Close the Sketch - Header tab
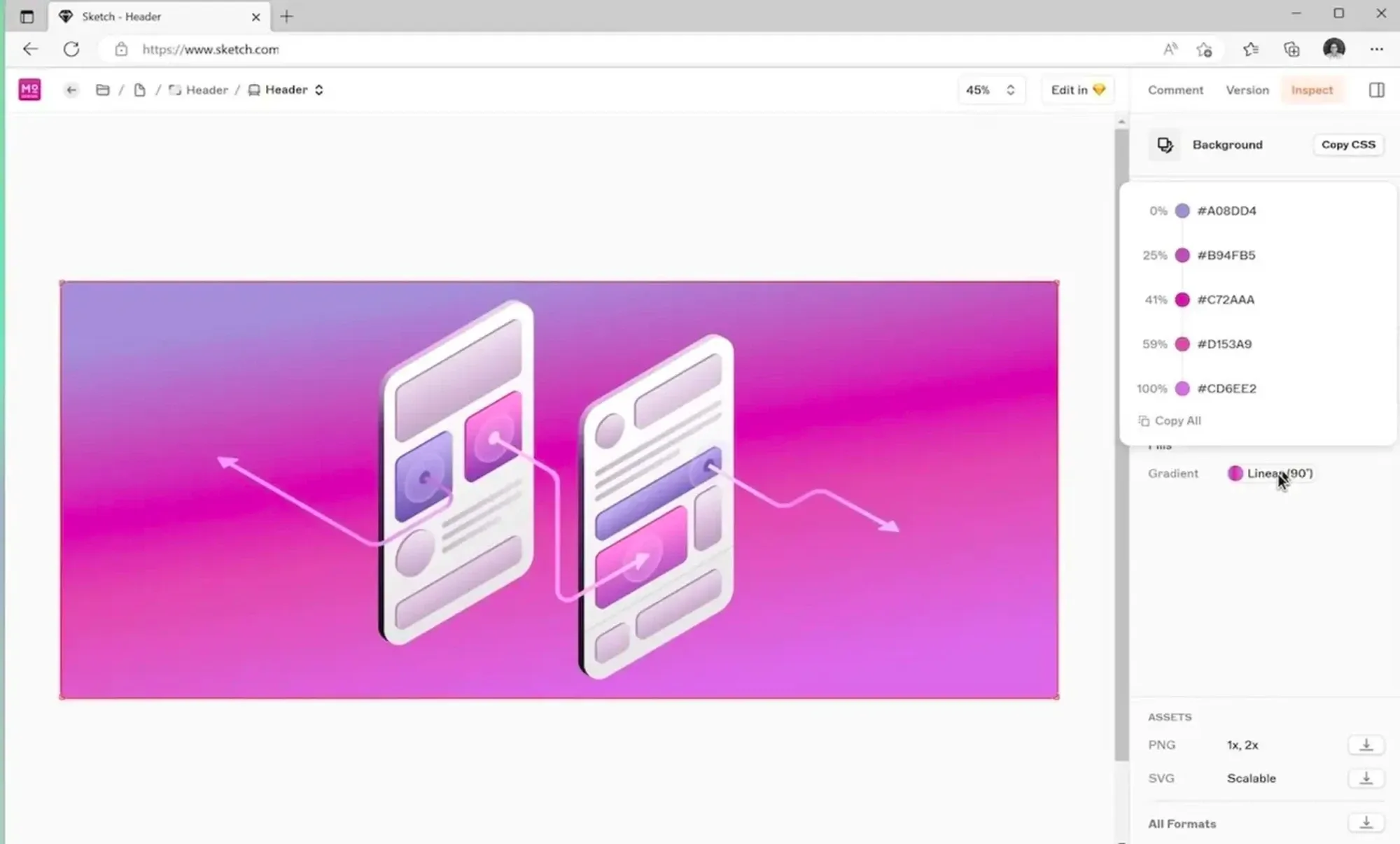This screenshot has height=844, width=1400. coord(255,16)
